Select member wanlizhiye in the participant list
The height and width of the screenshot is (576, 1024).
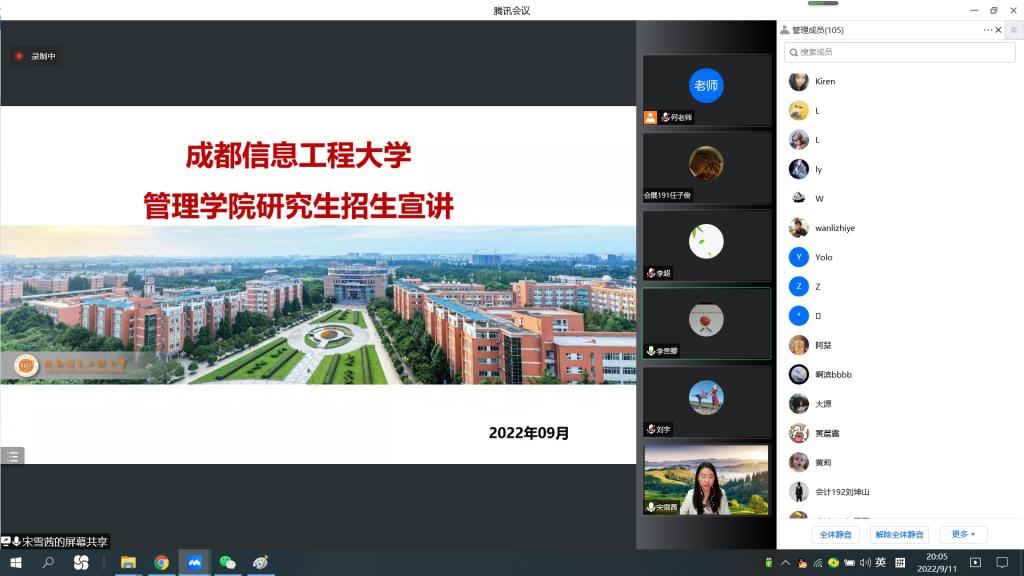(834, 228)
